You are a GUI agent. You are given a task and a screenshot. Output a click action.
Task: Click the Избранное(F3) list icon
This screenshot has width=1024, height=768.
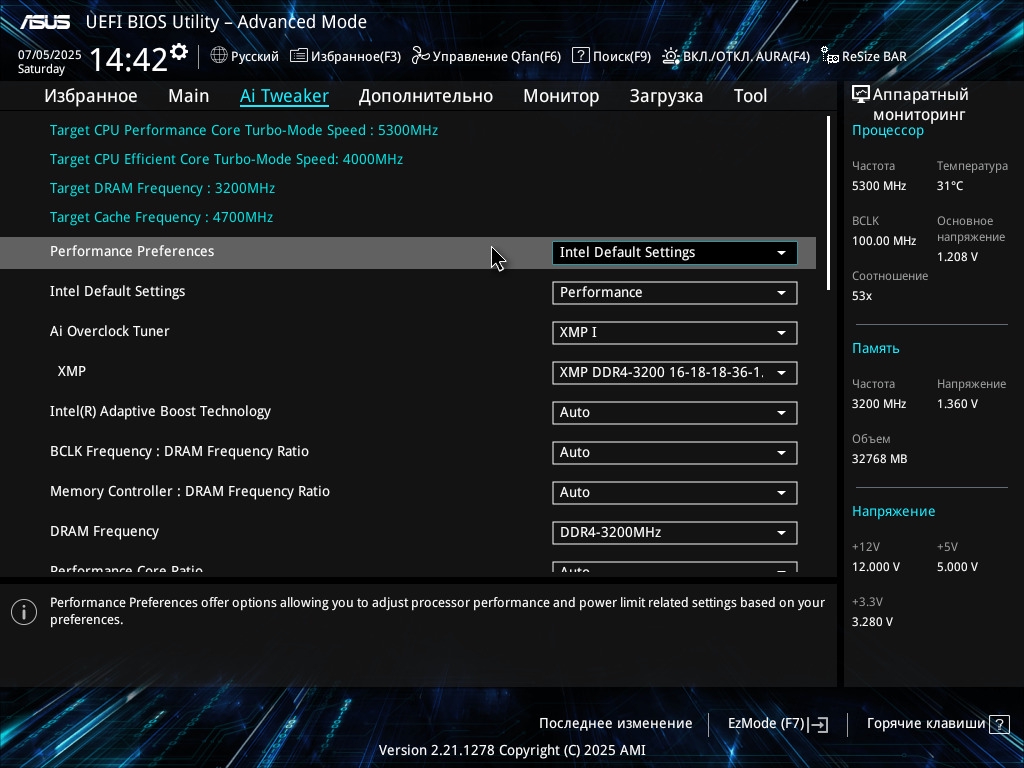pos(298,56)
